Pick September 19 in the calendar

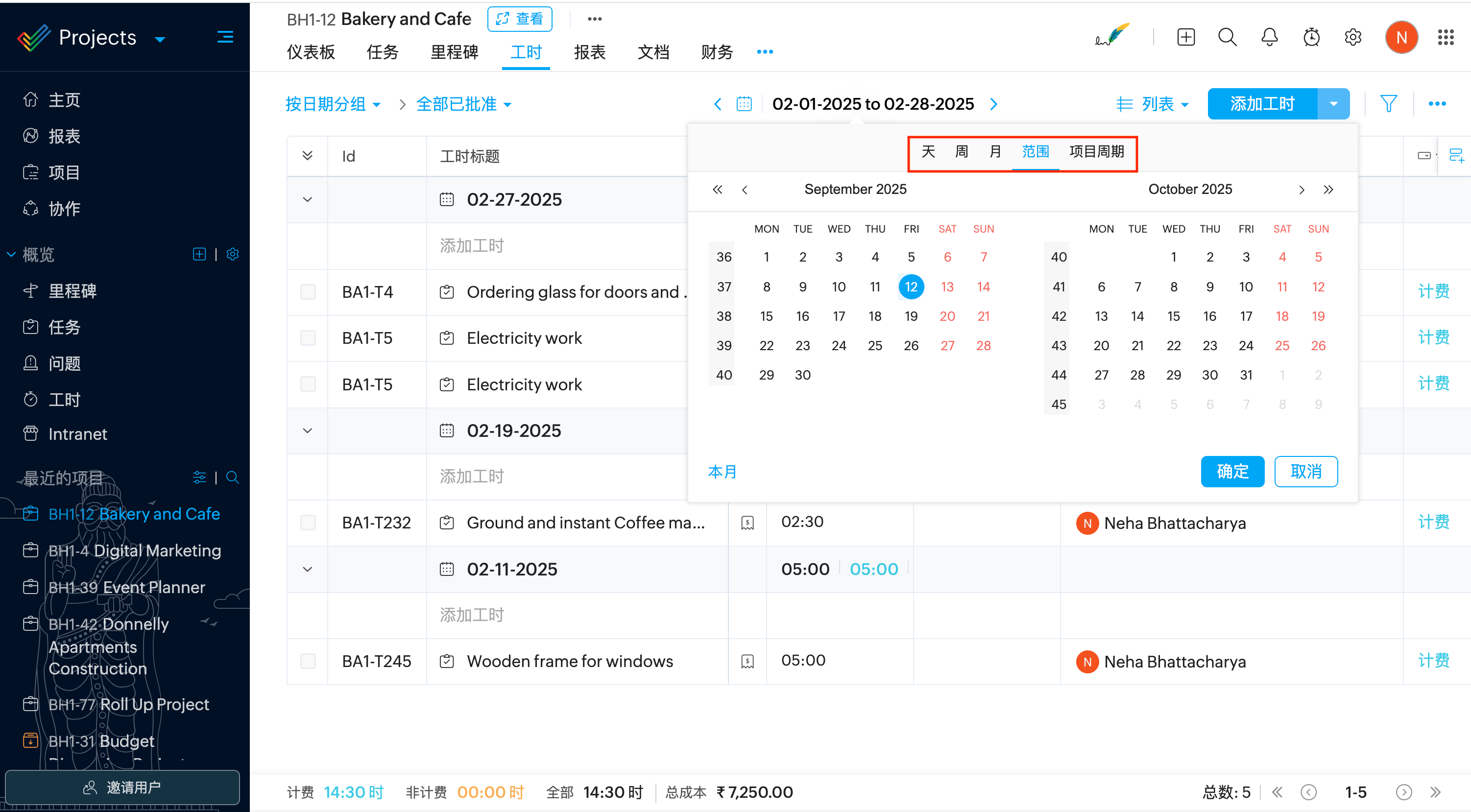[x=911, y=316]
